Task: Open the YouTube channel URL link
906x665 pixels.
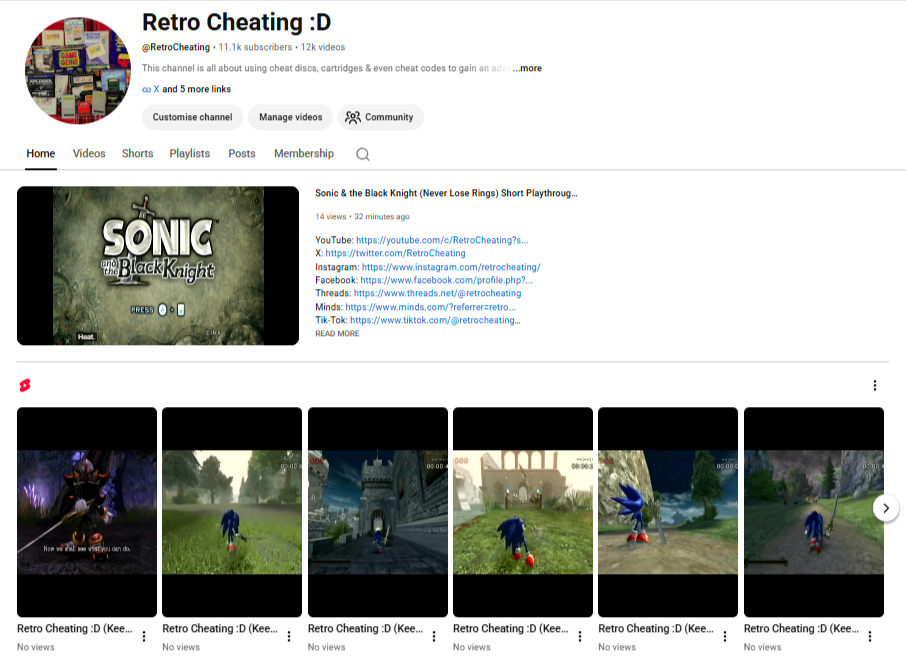Action: [442, 240]
